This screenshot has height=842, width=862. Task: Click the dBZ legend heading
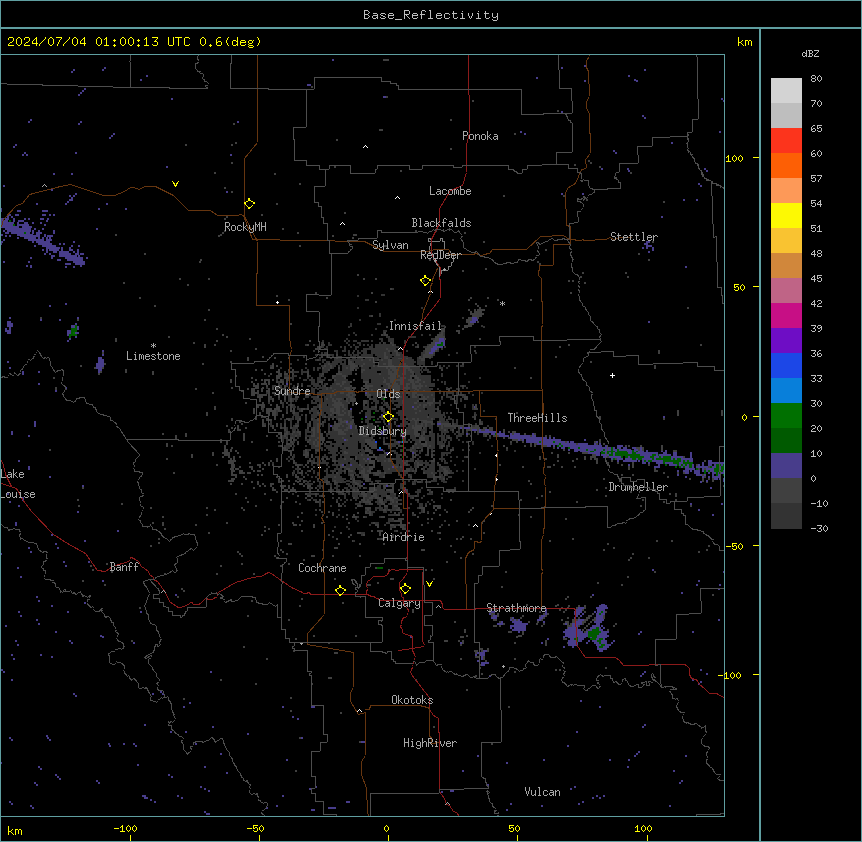(810, 54)
